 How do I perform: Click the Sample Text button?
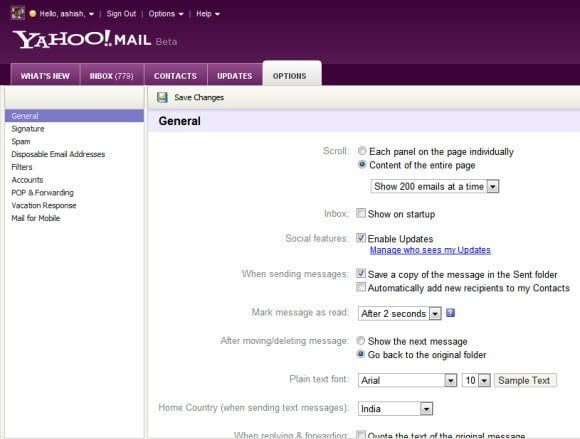(525, 380)
